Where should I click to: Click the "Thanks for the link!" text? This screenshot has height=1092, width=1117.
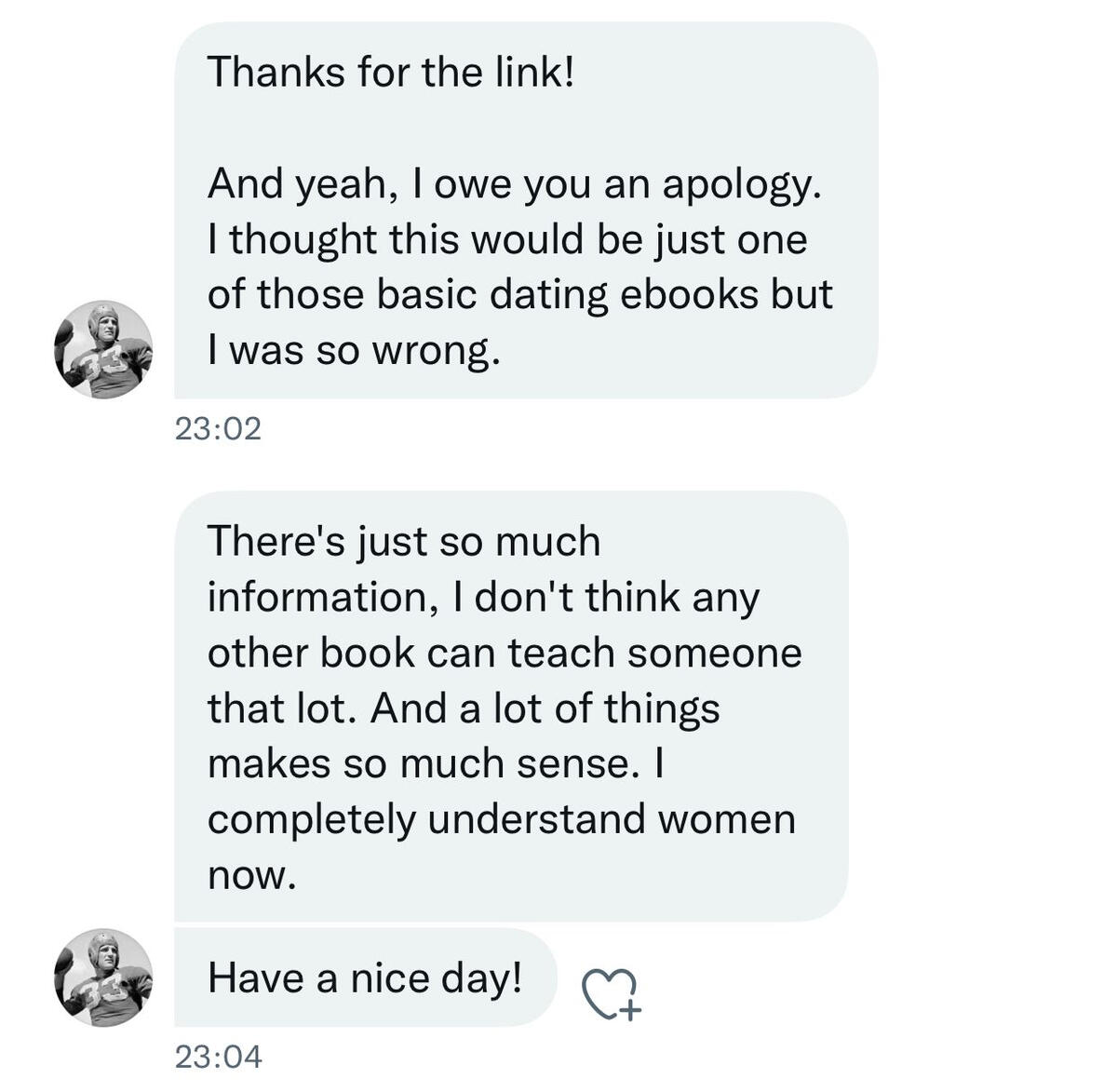pos(391,73)
